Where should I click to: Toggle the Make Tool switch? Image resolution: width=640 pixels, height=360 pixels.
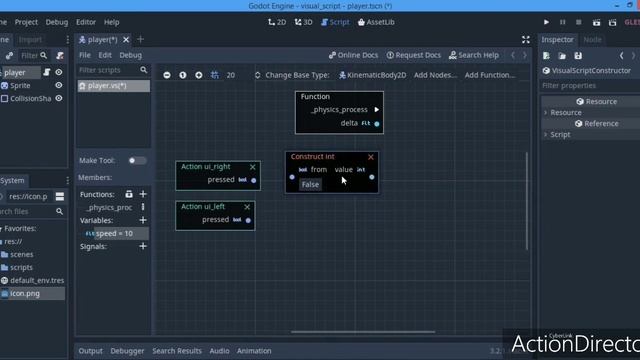click(137, 160)
